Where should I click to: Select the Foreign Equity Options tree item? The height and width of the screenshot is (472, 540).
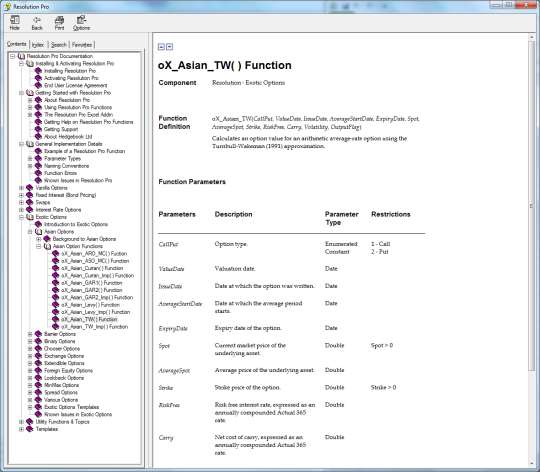[x=69, y=370]
